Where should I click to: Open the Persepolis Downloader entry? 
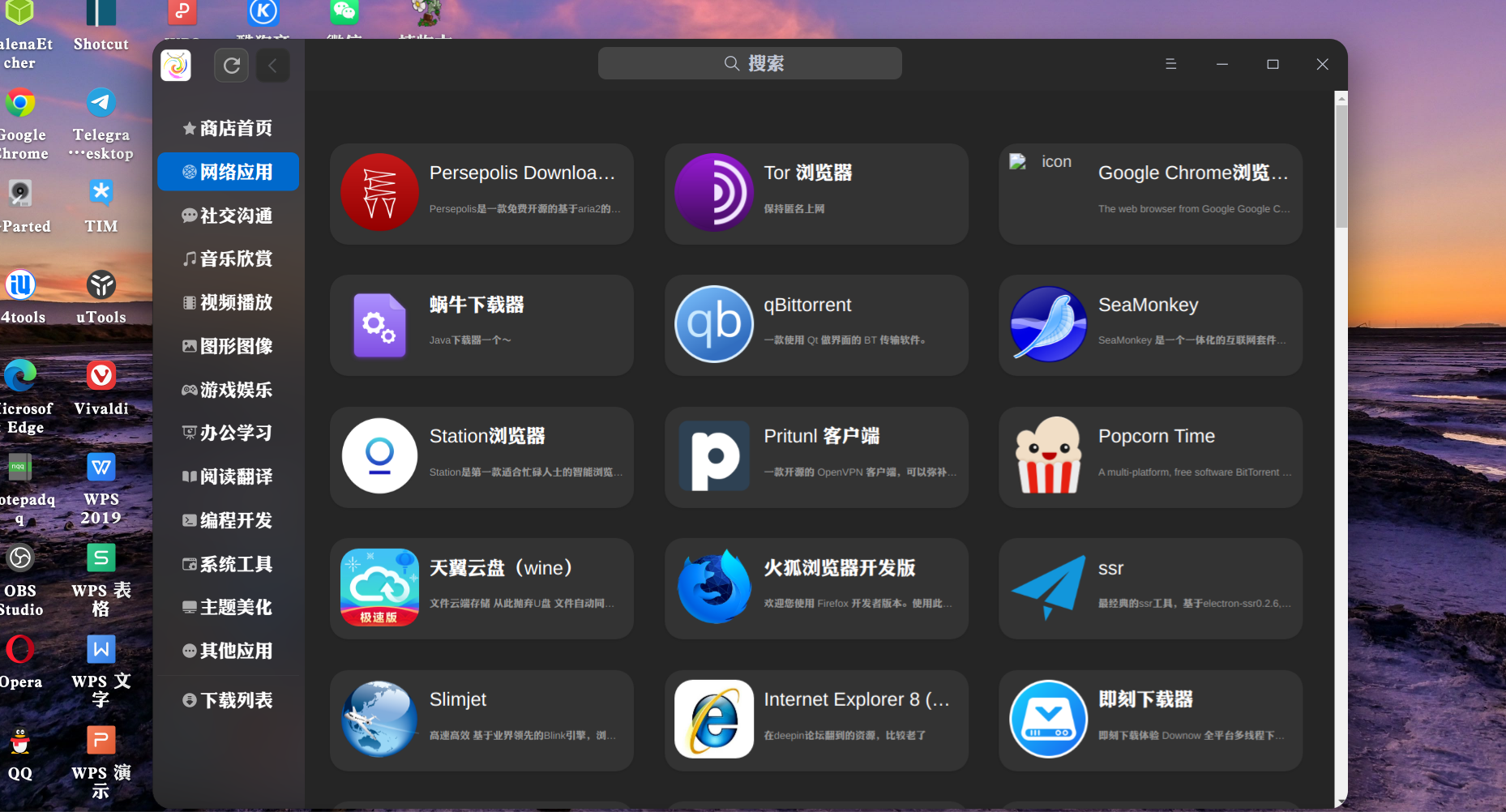481,194
